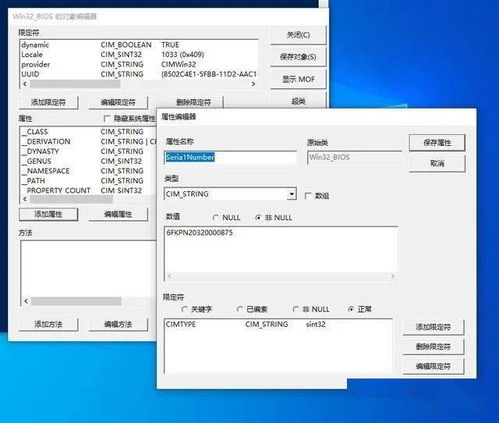Click 关闭(C) button in Win32_BIOS window
499x423 pixels.
(x=298, y=35)
